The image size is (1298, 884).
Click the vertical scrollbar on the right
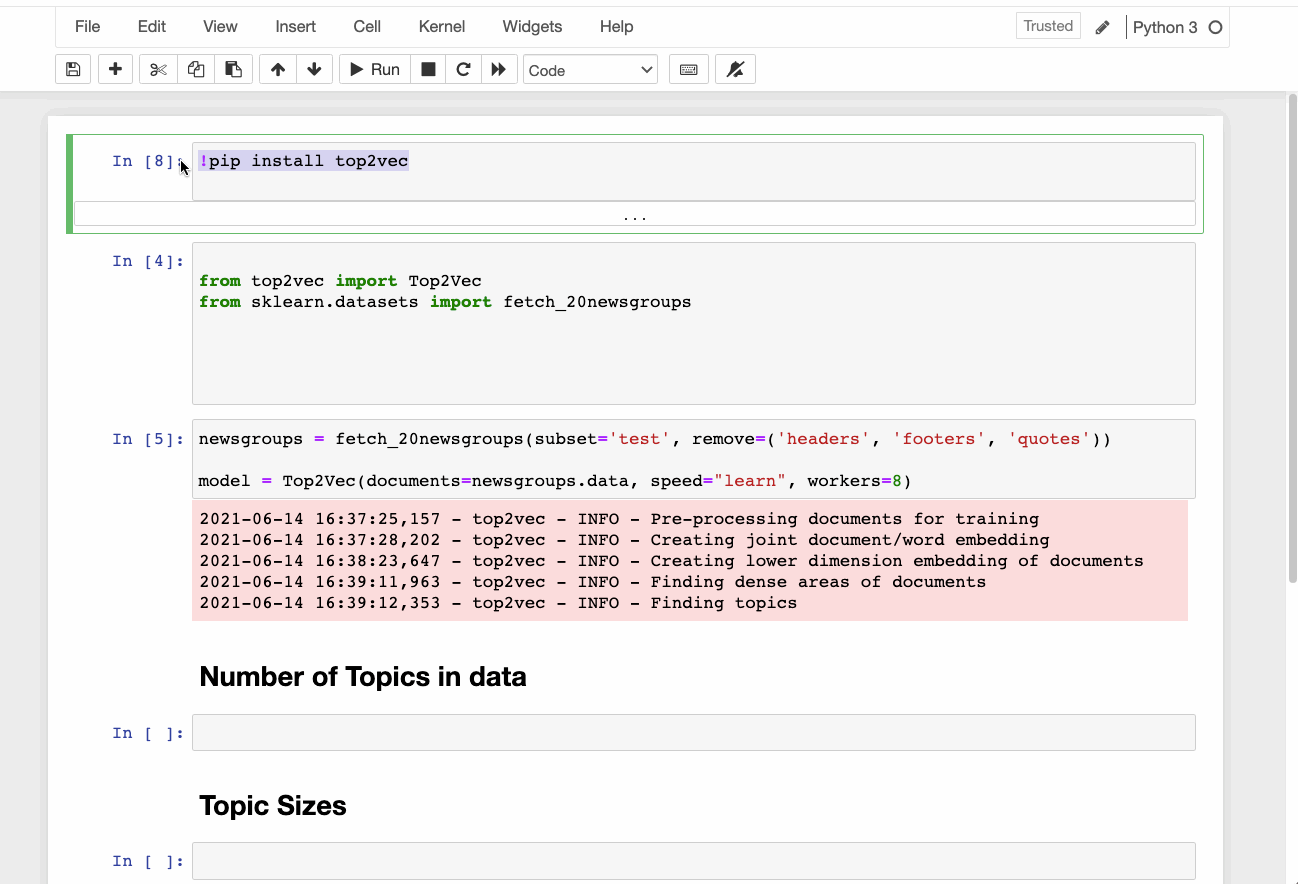[1291, 340]
